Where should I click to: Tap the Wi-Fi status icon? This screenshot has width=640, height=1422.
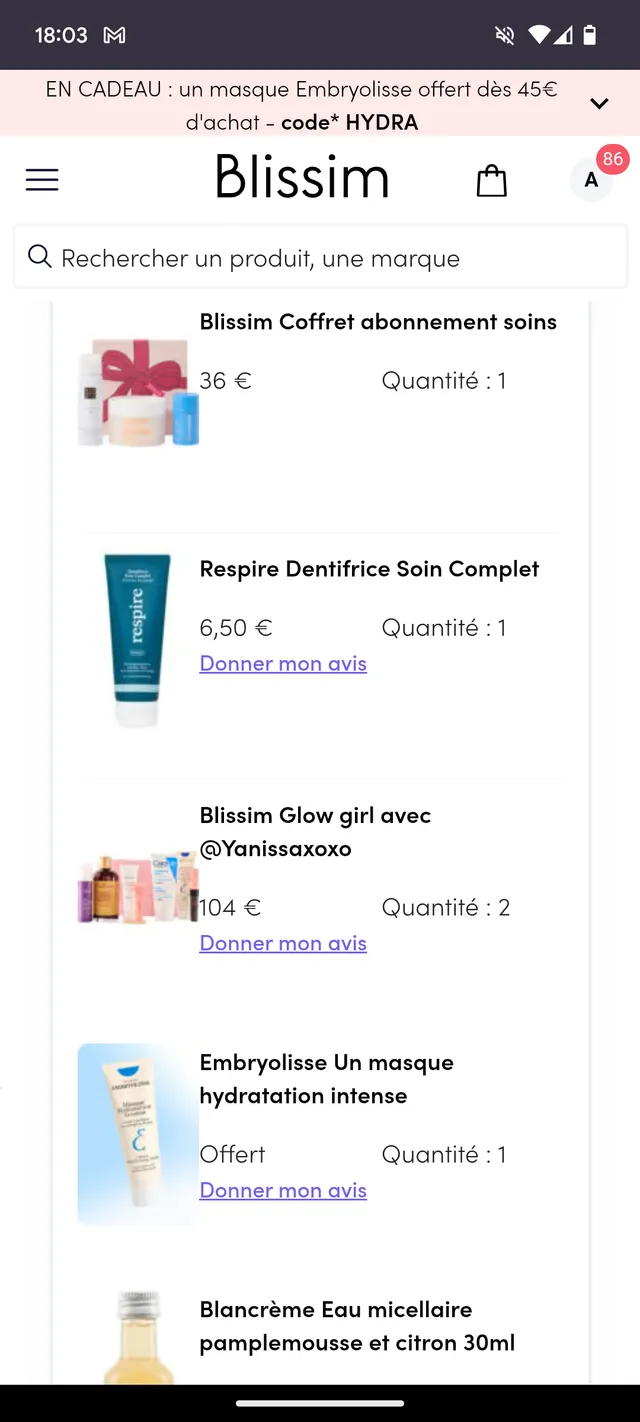click(x=539, y=35)
